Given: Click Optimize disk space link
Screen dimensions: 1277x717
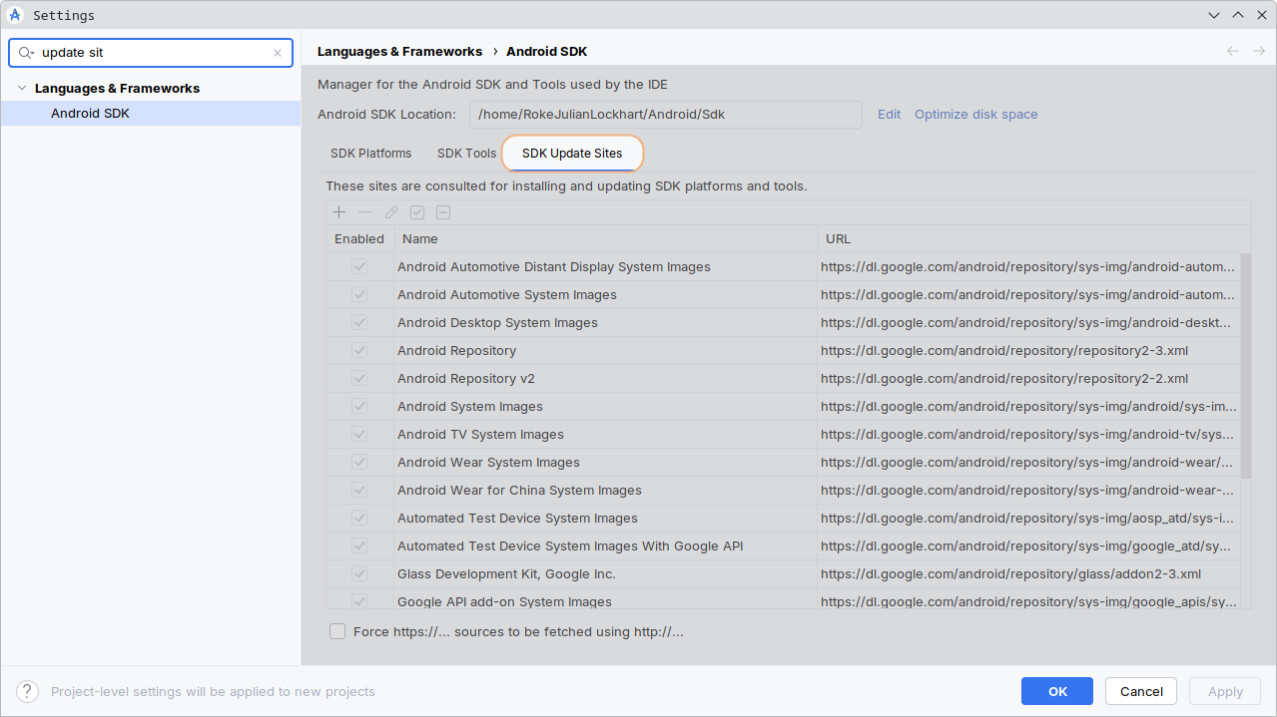Looking at the screenshot, I should tap(975, 114).
